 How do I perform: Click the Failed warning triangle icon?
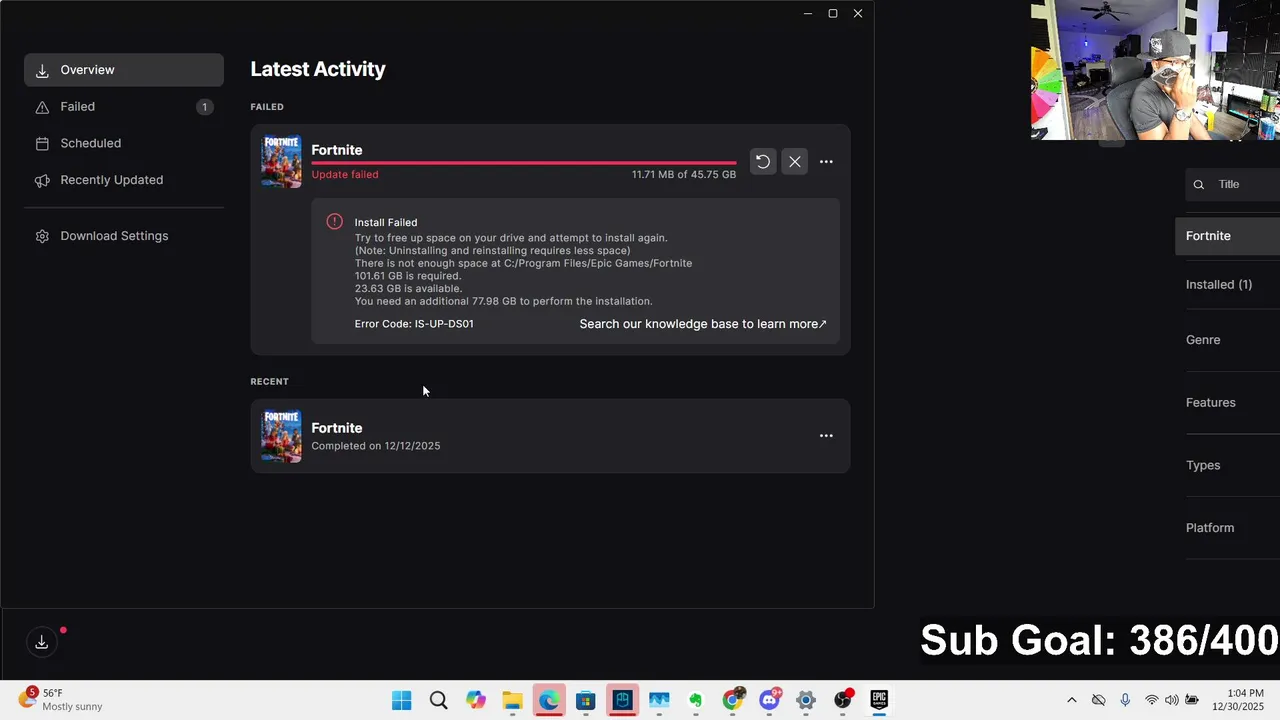[x=42, y=107]
